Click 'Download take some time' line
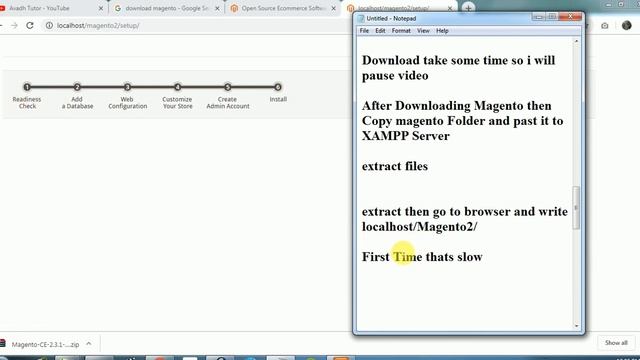640x360 pixels. pos(458,60)
